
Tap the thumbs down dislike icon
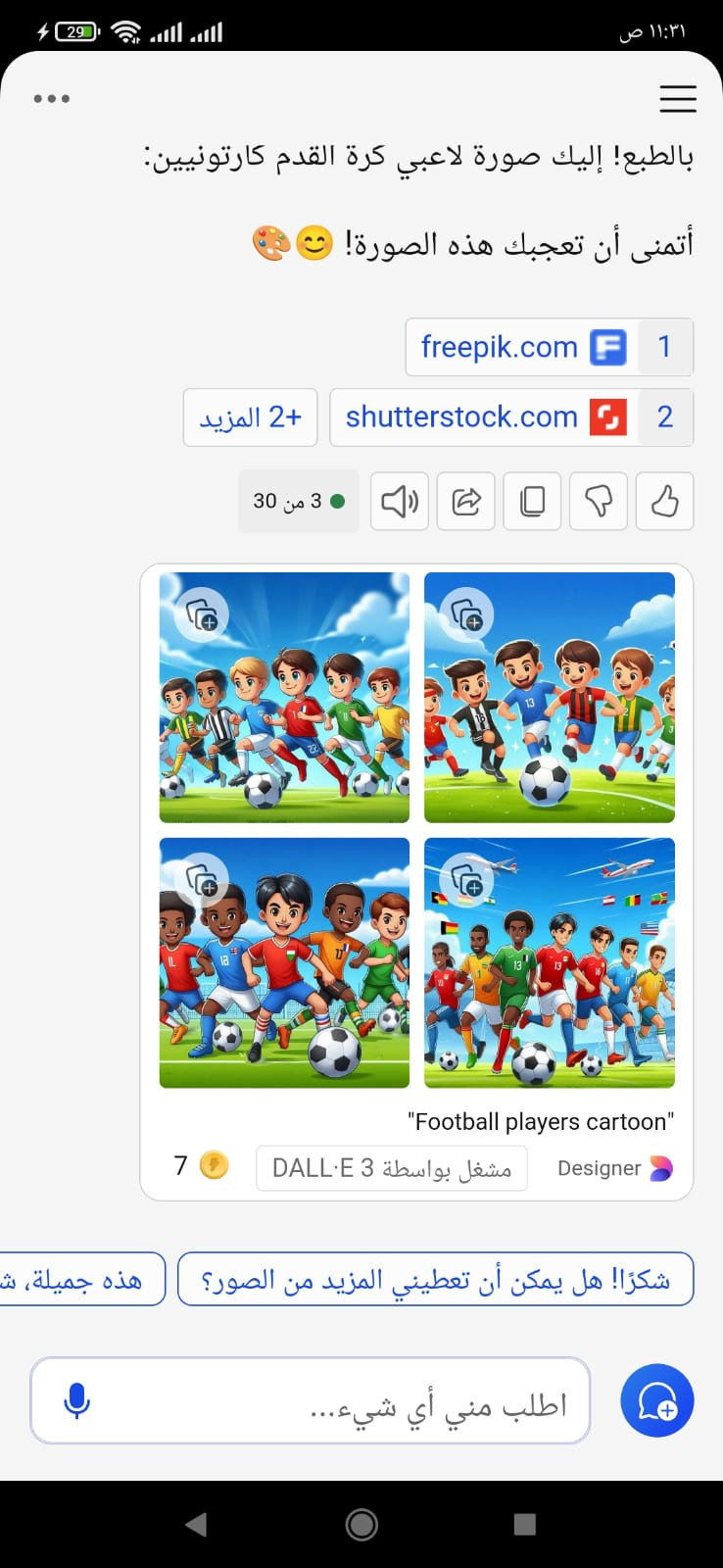599,501
